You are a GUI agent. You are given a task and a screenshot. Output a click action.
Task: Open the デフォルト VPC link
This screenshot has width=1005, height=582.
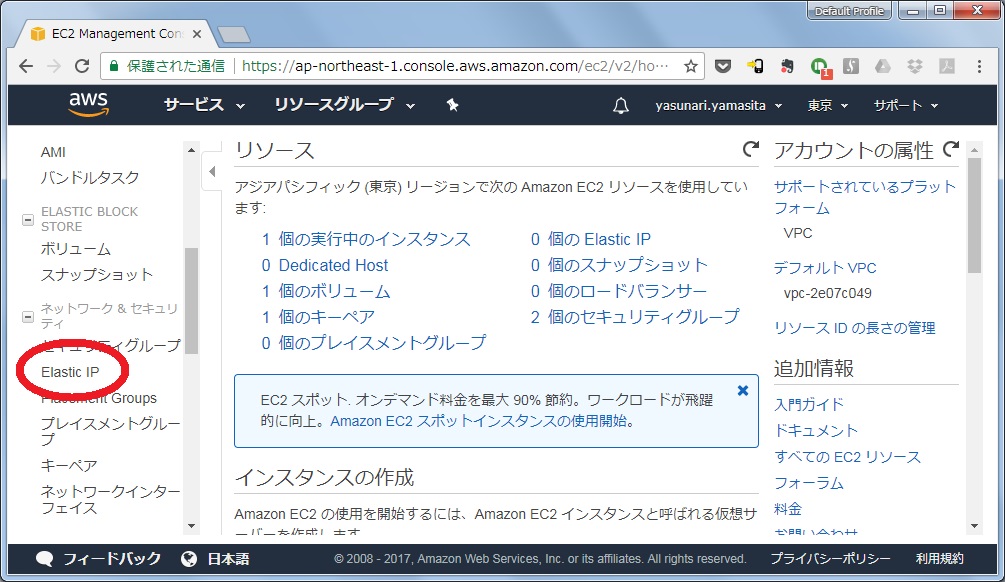tap(825, 268)
